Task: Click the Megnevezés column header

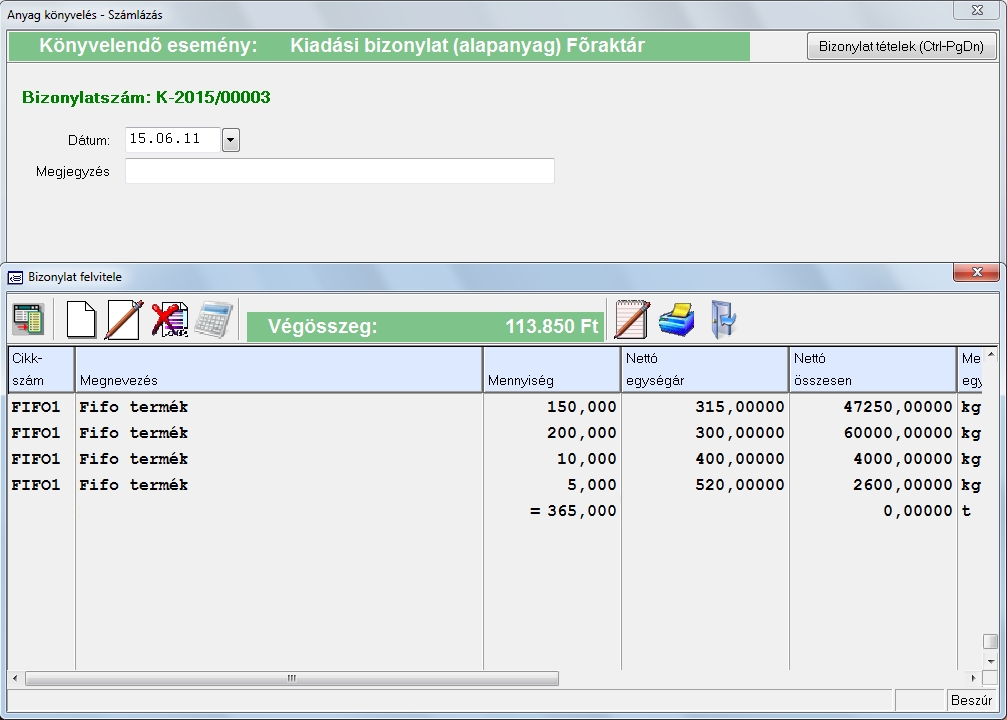Action: coord(279,369)
